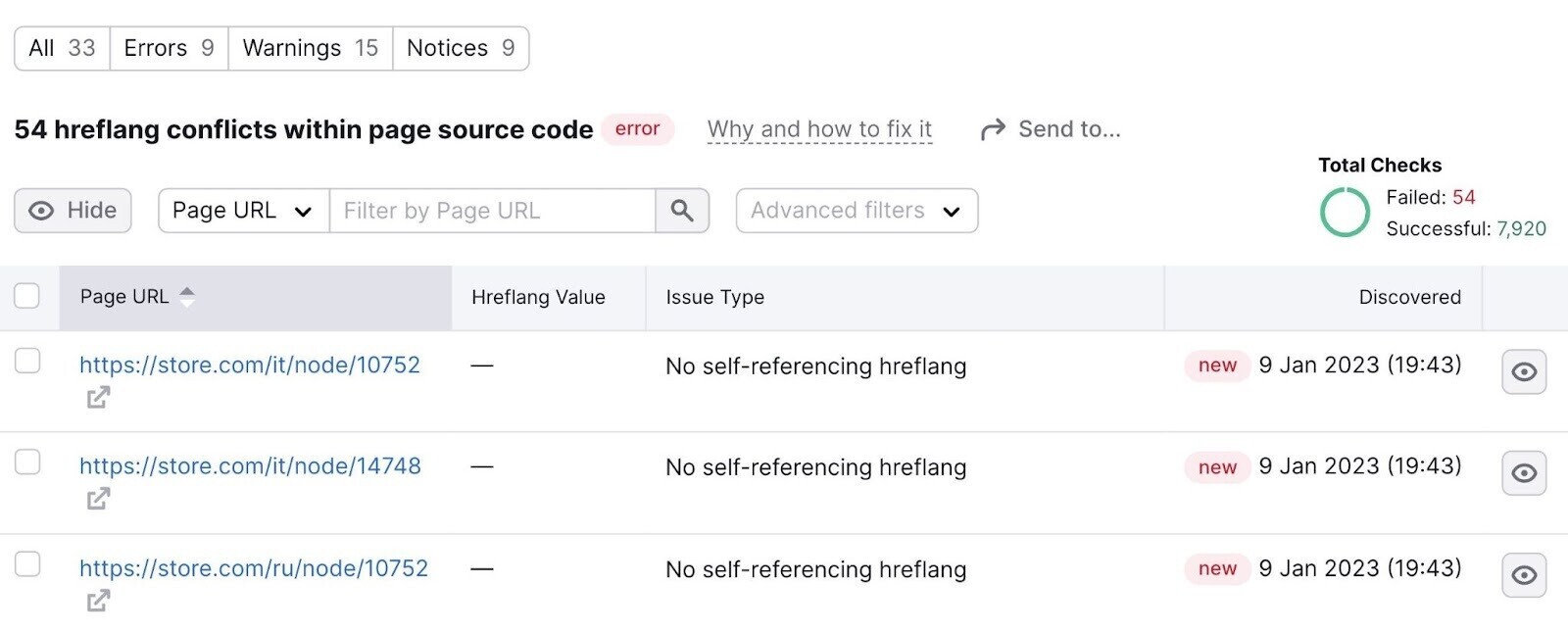Switch to the Errors 9 tab

[x=169, y=48]
